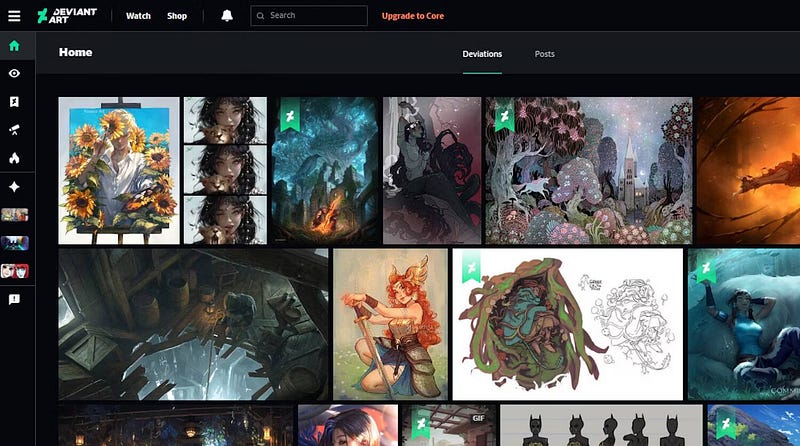
Task: Open orange dragon artwork thumbnail
Action: [x=748, y=171]
